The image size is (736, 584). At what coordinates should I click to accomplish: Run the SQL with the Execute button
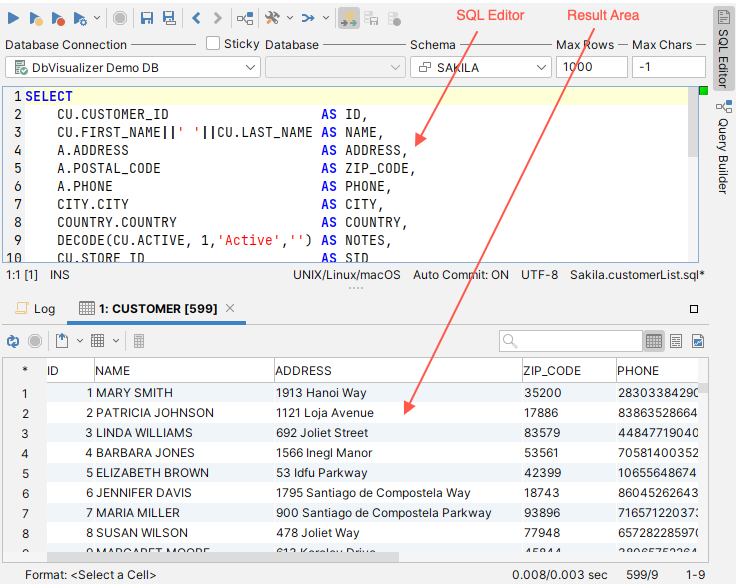(13, 18)
